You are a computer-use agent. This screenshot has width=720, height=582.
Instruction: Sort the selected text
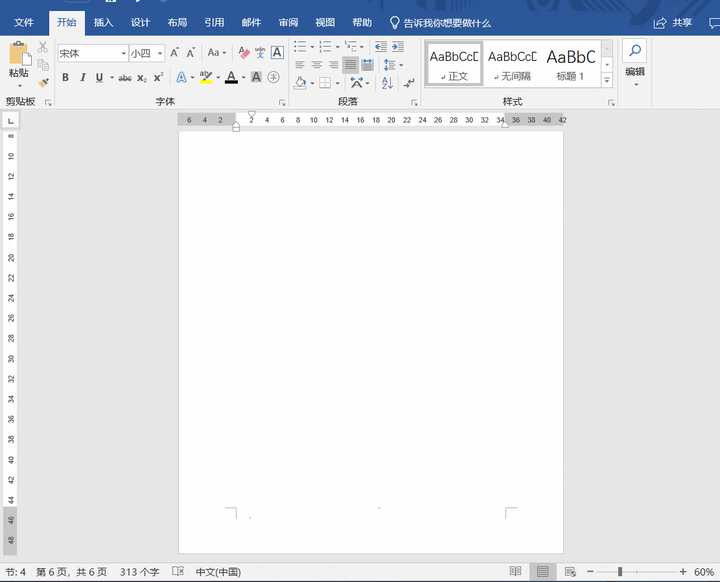point(387,83)
